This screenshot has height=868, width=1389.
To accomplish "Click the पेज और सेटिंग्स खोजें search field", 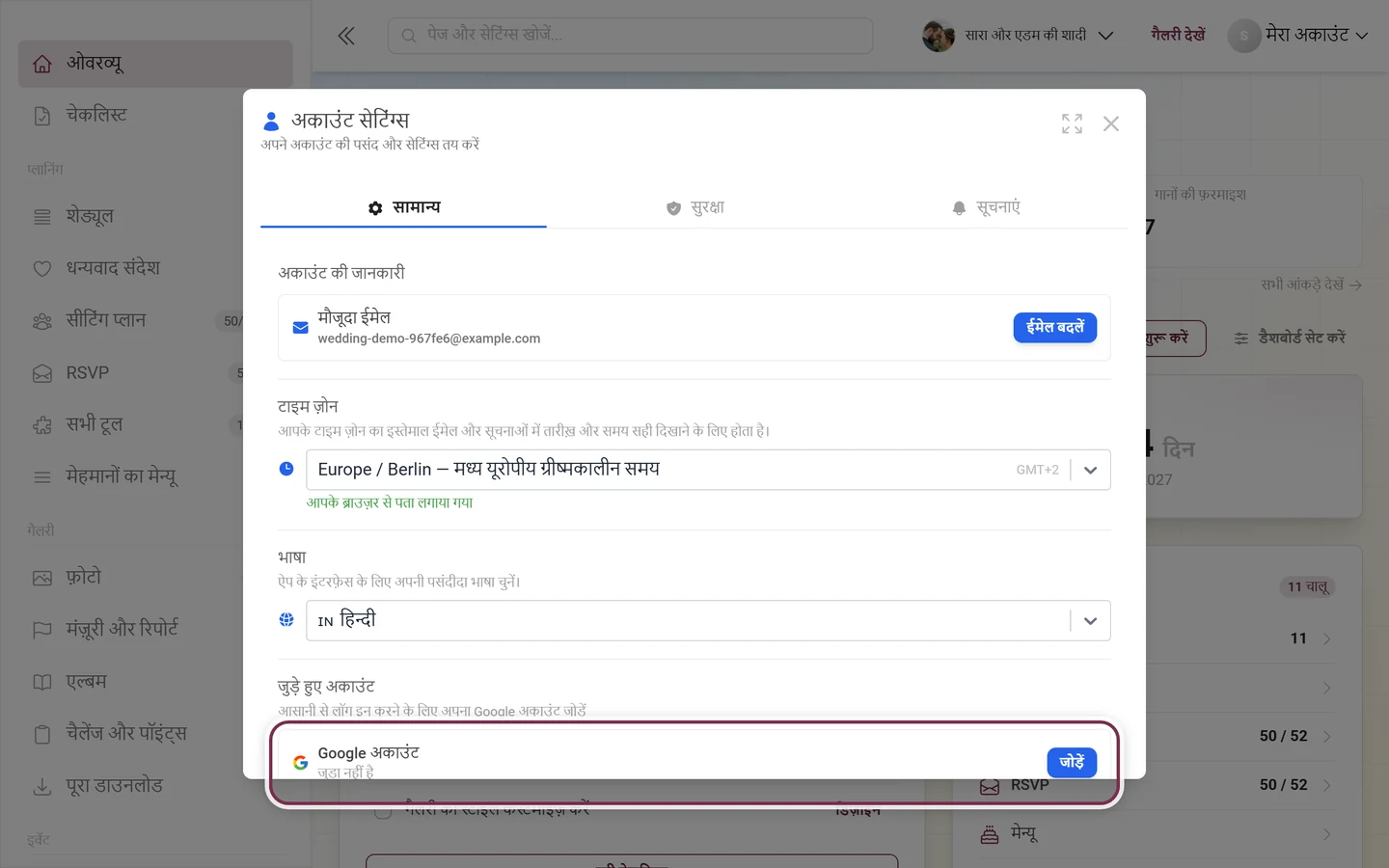I will 631,36.
